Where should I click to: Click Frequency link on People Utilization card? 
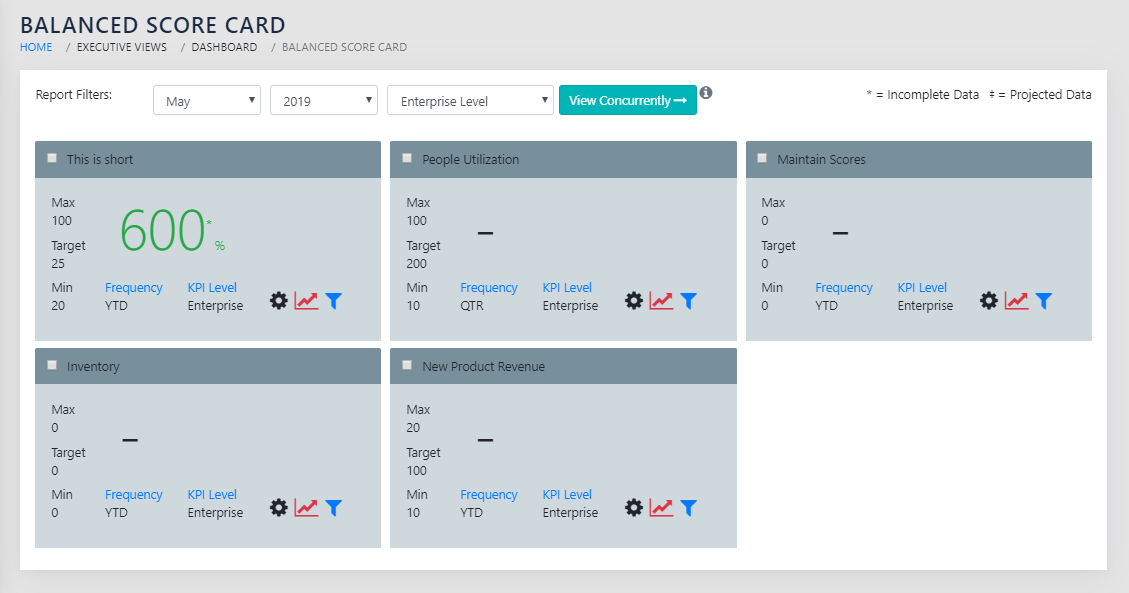coord(489,288)
